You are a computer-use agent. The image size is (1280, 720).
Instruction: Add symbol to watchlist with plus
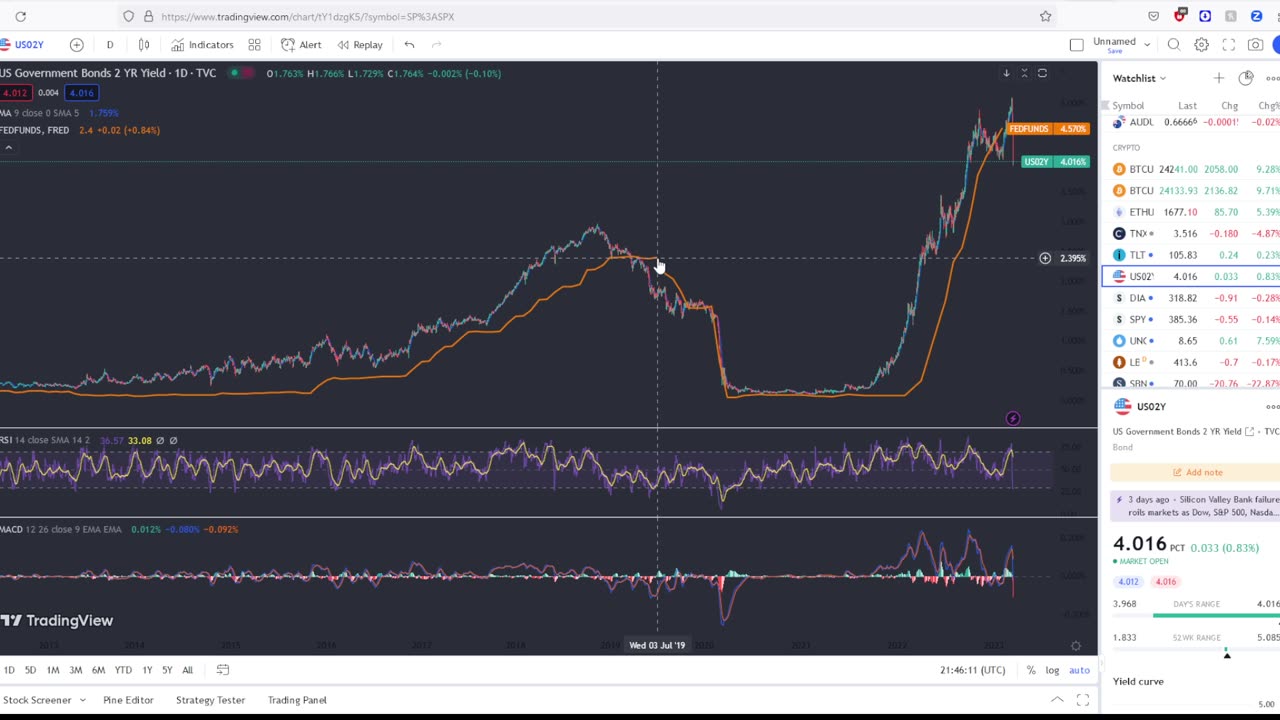coord(1218,78)
